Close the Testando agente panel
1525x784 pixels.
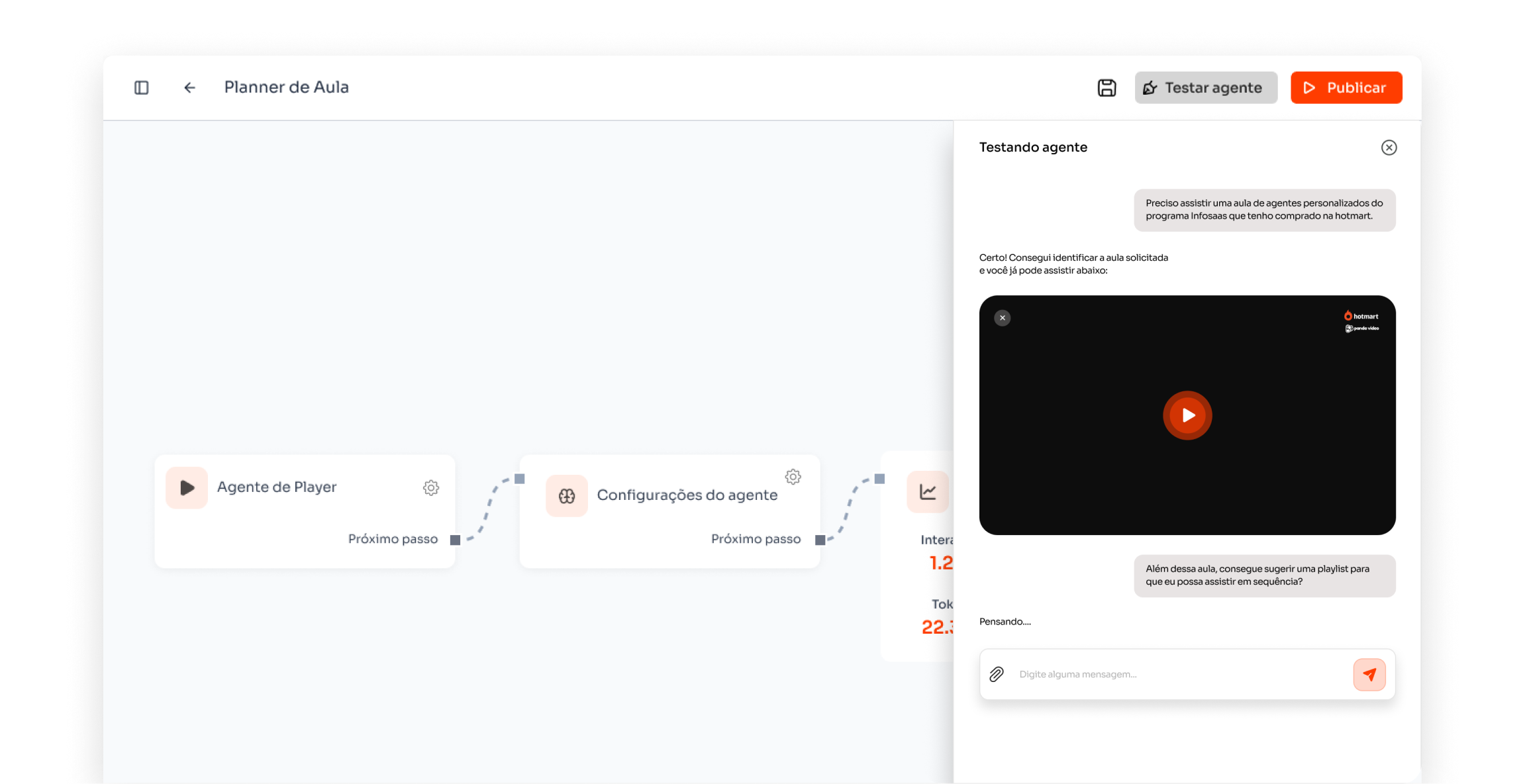pyautogui.click(x=1389, y=148)
